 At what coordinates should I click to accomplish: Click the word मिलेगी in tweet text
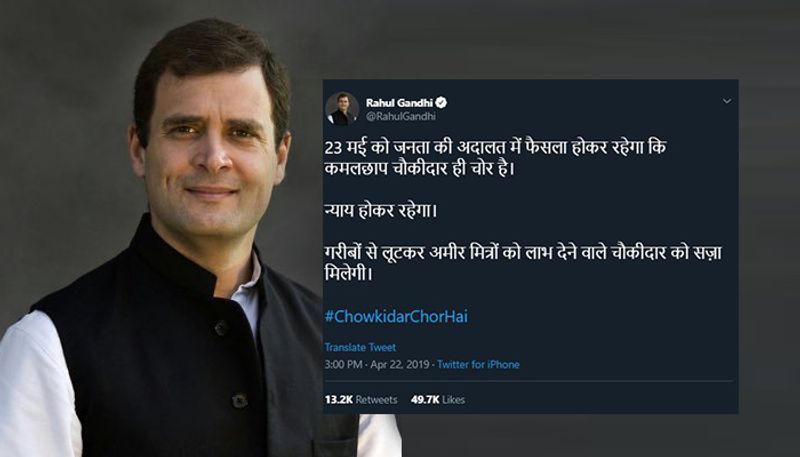348,274
